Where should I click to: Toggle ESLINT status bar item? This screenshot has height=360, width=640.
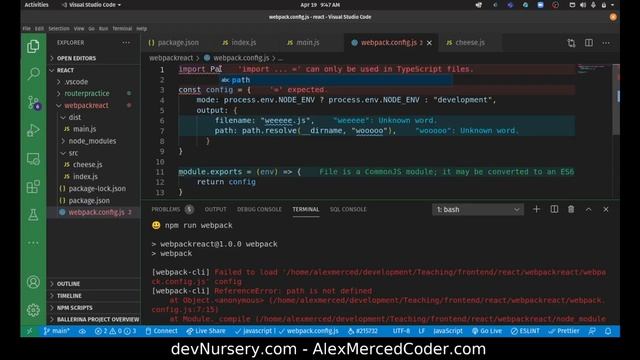525,331
